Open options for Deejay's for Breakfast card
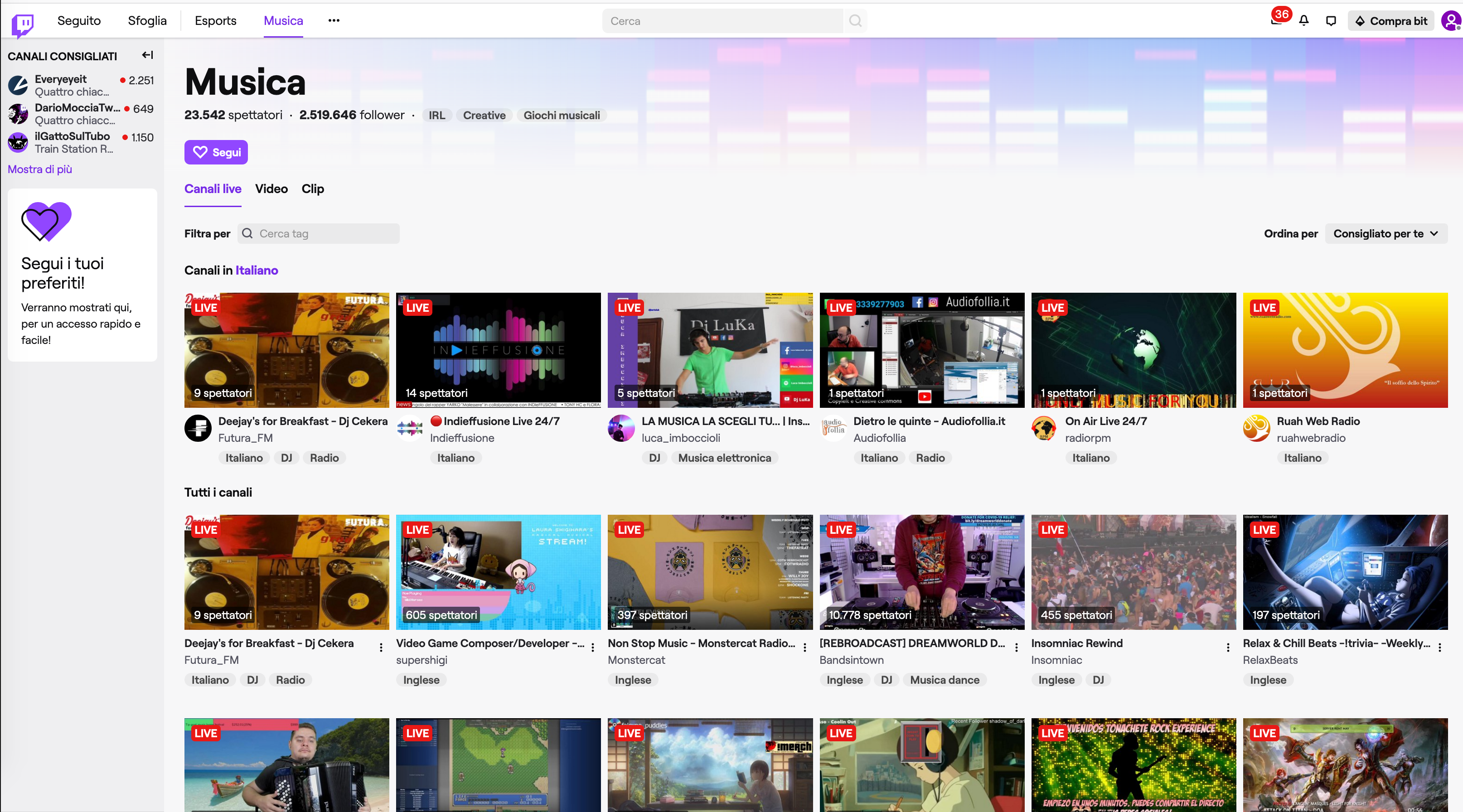The height and width of the screenshot is (812, 1463). click(381, 648)
